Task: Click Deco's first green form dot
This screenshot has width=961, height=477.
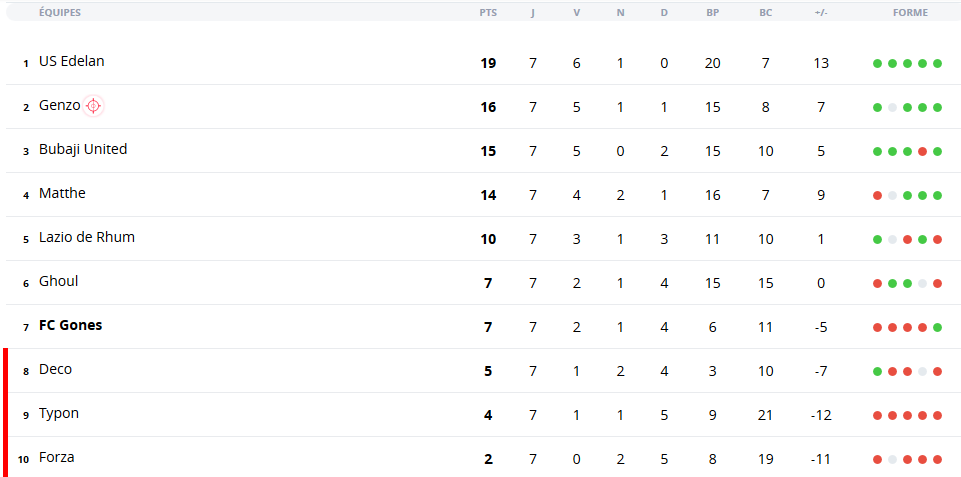Action: pos(877,372)
